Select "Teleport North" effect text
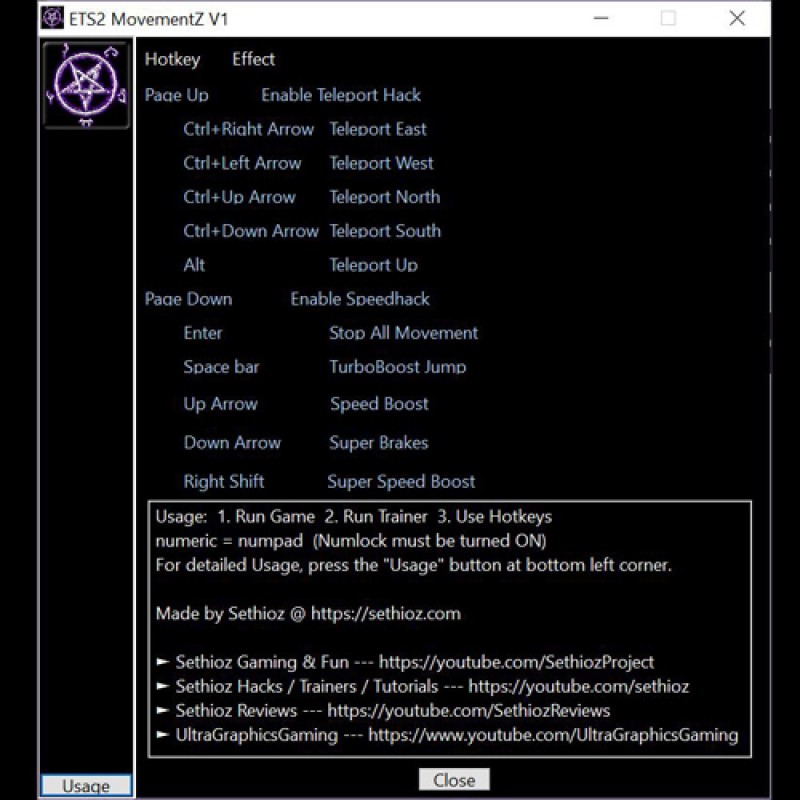The width and height of the screenshot is (800, 800). pos(385,197)
